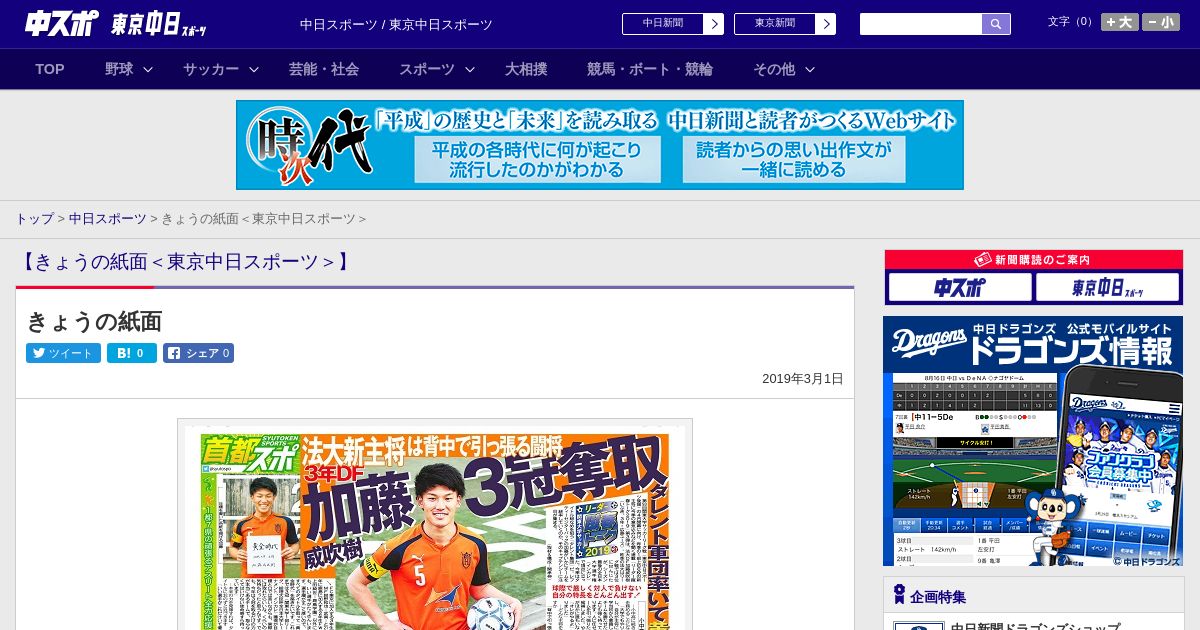Screen dimensions: 1200x630
Task: Open the 東京新聞 link button
Action: pos(775,24)
